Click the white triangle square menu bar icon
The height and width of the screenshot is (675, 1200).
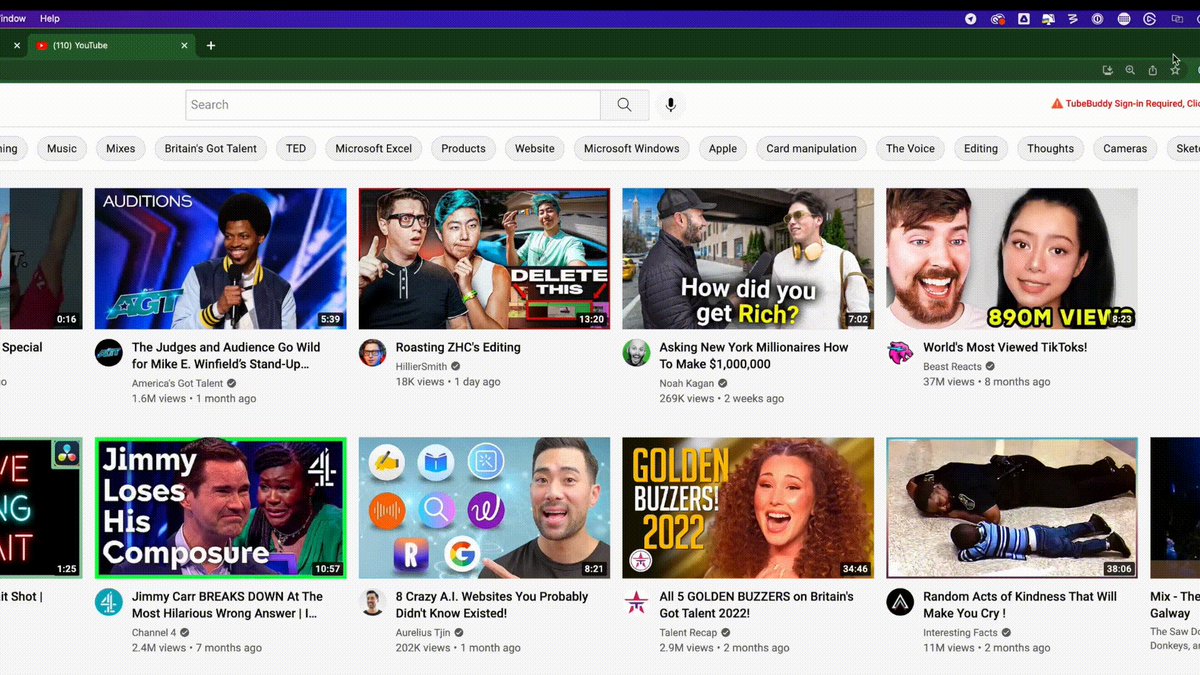coord(1024,18)
